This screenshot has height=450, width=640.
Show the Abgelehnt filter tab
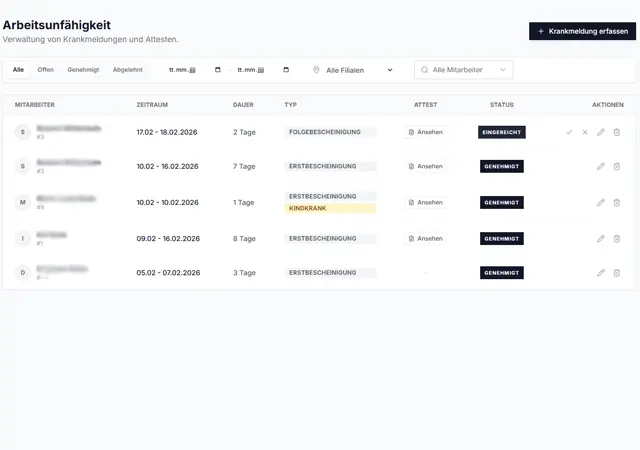[x=127, y=70]
